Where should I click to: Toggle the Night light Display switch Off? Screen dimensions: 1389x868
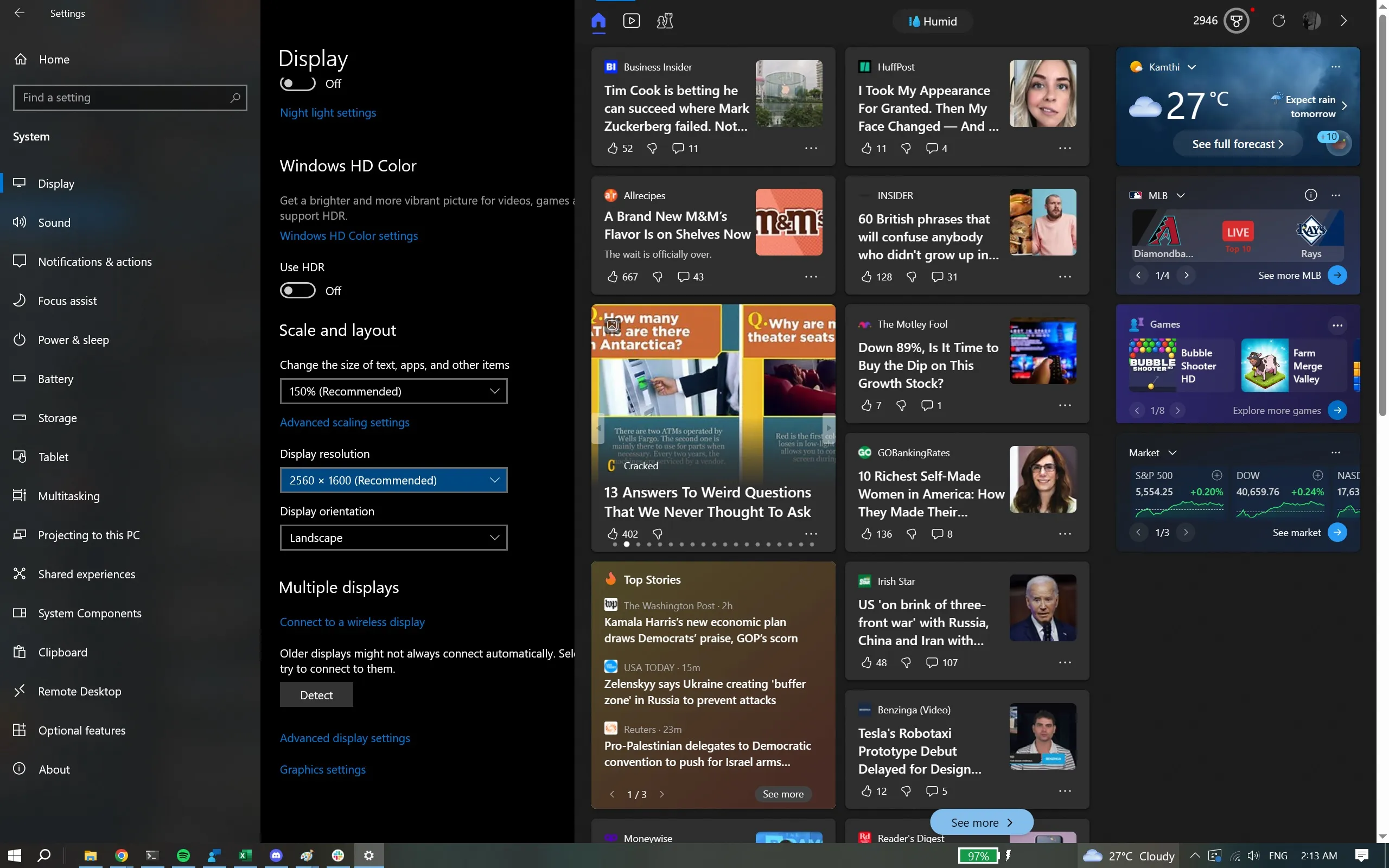(298, 82)
